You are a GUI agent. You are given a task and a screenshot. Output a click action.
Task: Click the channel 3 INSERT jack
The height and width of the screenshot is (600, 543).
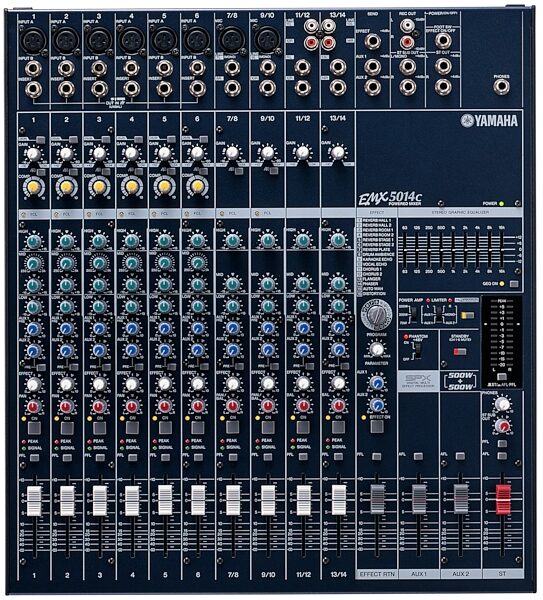click(99, 89)
